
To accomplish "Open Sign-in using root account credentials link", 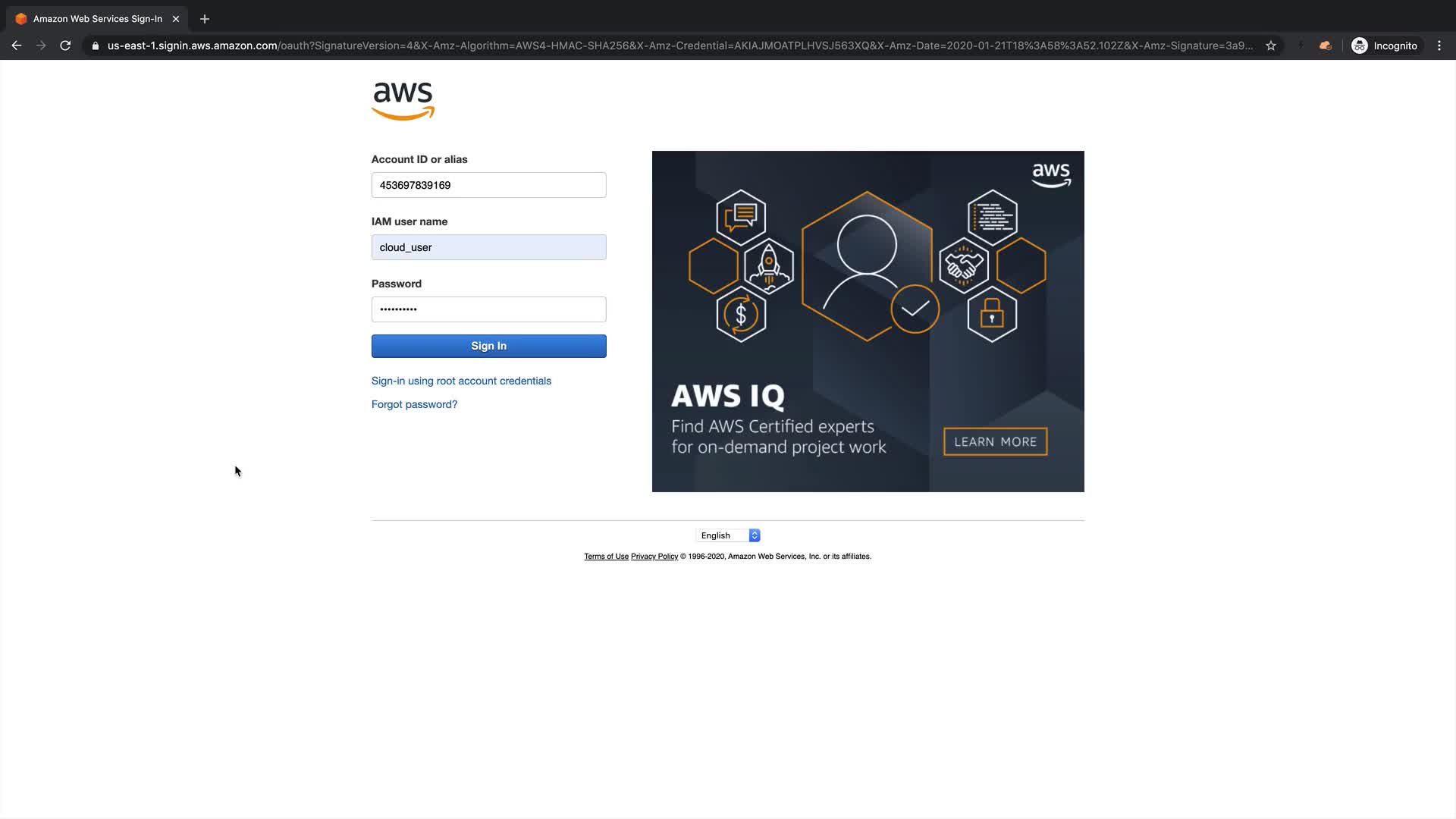I will [461, 381].
